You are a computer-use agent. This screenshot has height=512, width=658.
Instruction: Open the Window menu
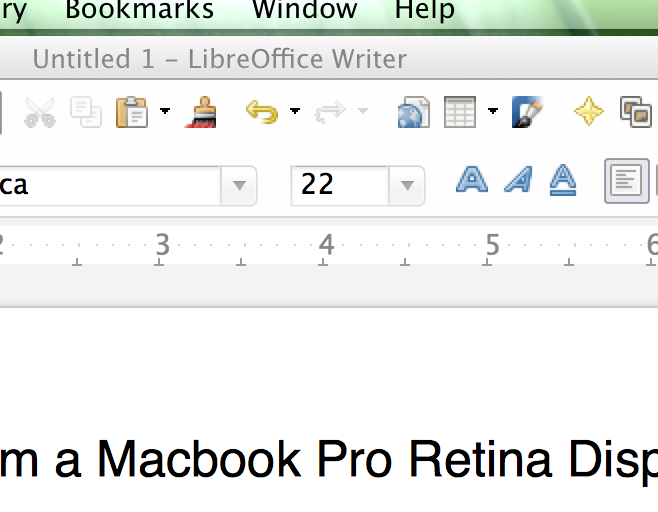tap(305, 9)
